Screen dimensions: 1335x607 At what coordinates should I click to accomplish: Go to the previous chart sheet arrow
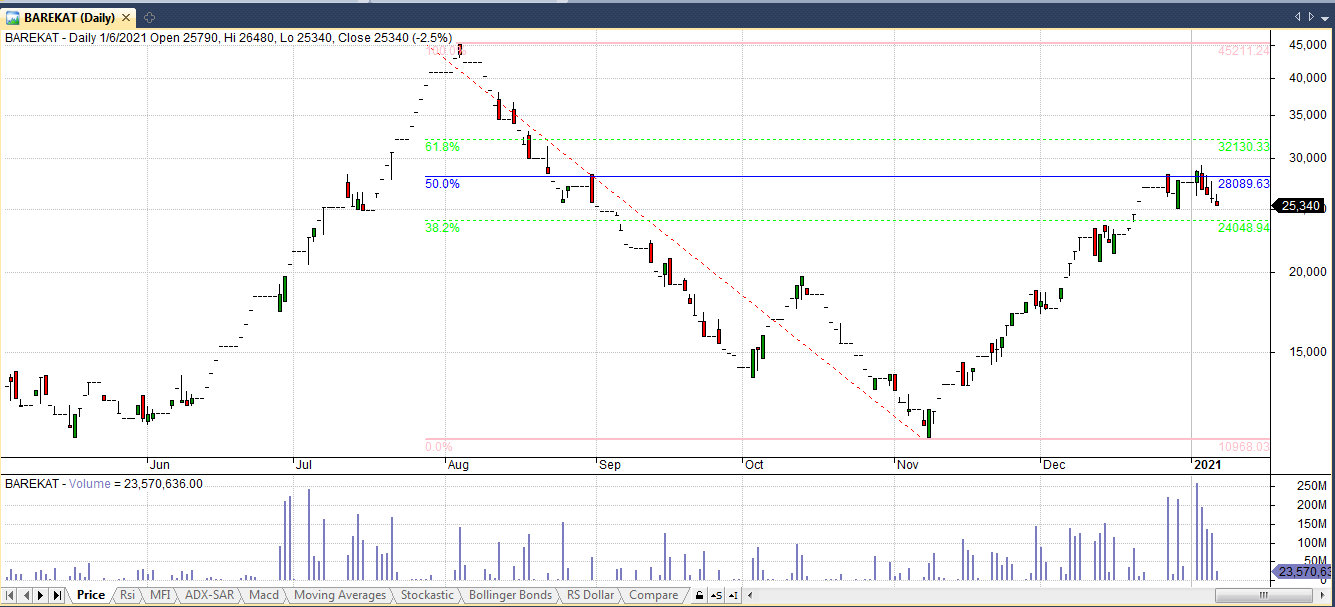[x=25, y=595]
